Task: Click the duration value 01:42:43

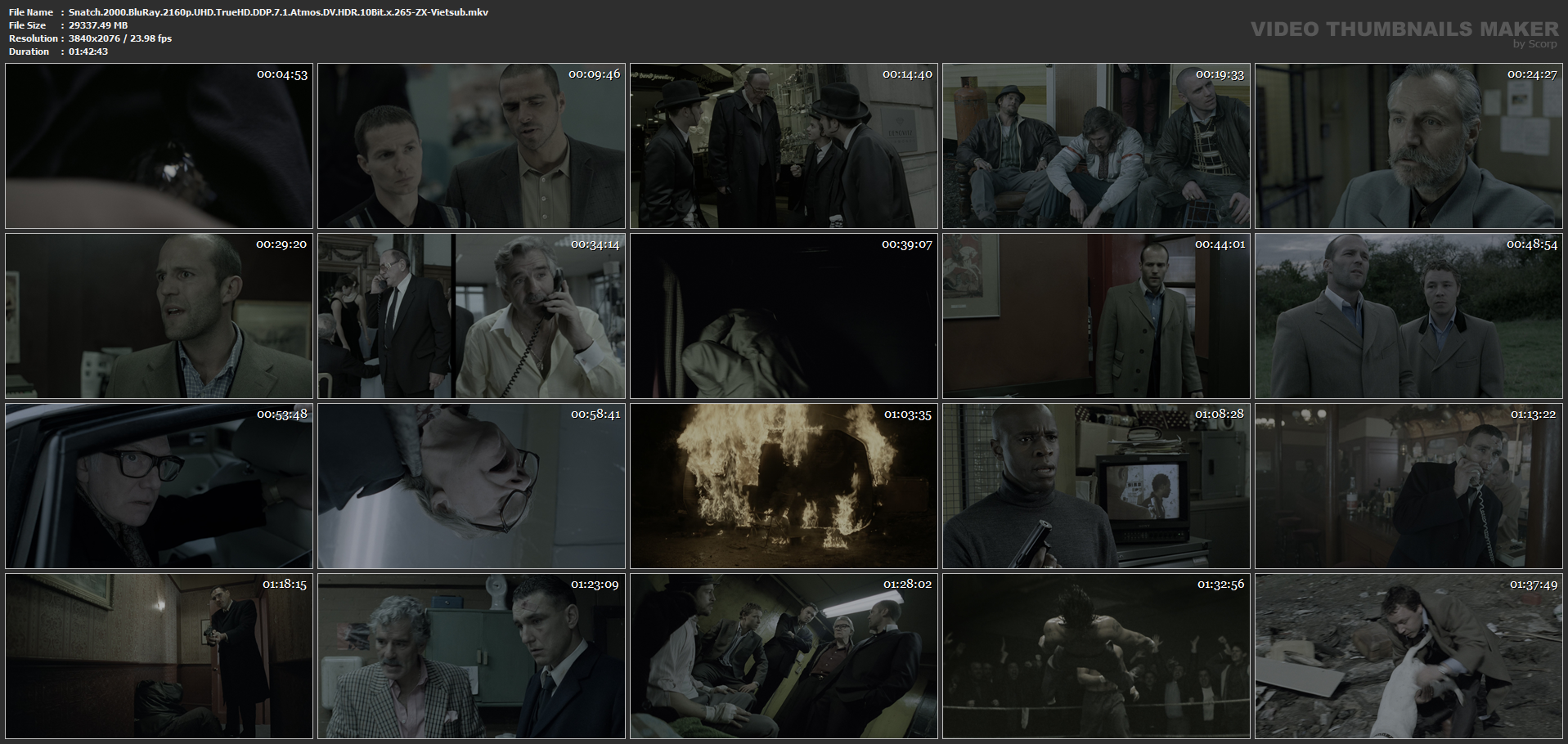Action: click(x=88, y=52)
